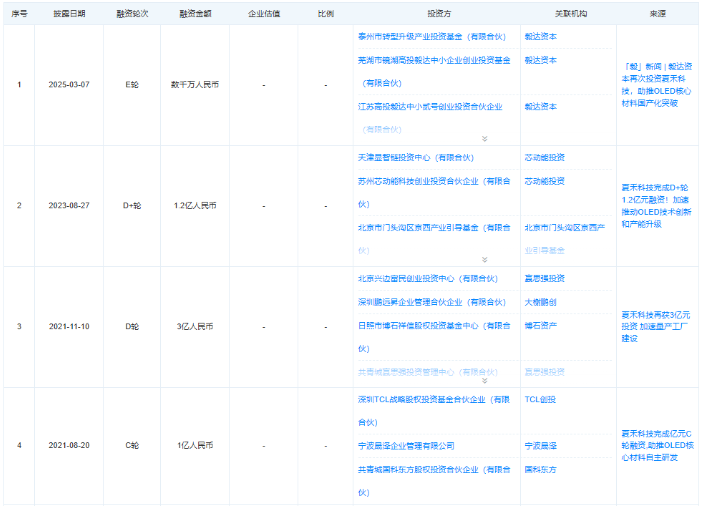Select the D轮 round cell
The image size is (703, 509).
pyautogui.click(x=132, y=327)
